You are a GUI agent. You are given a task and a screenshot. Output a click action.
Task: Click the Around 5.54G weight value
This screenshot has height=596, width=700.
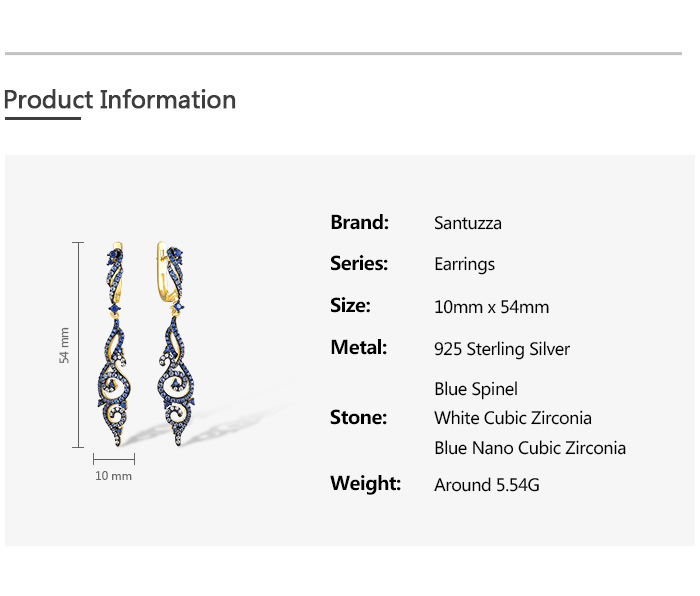coord(487,485)
